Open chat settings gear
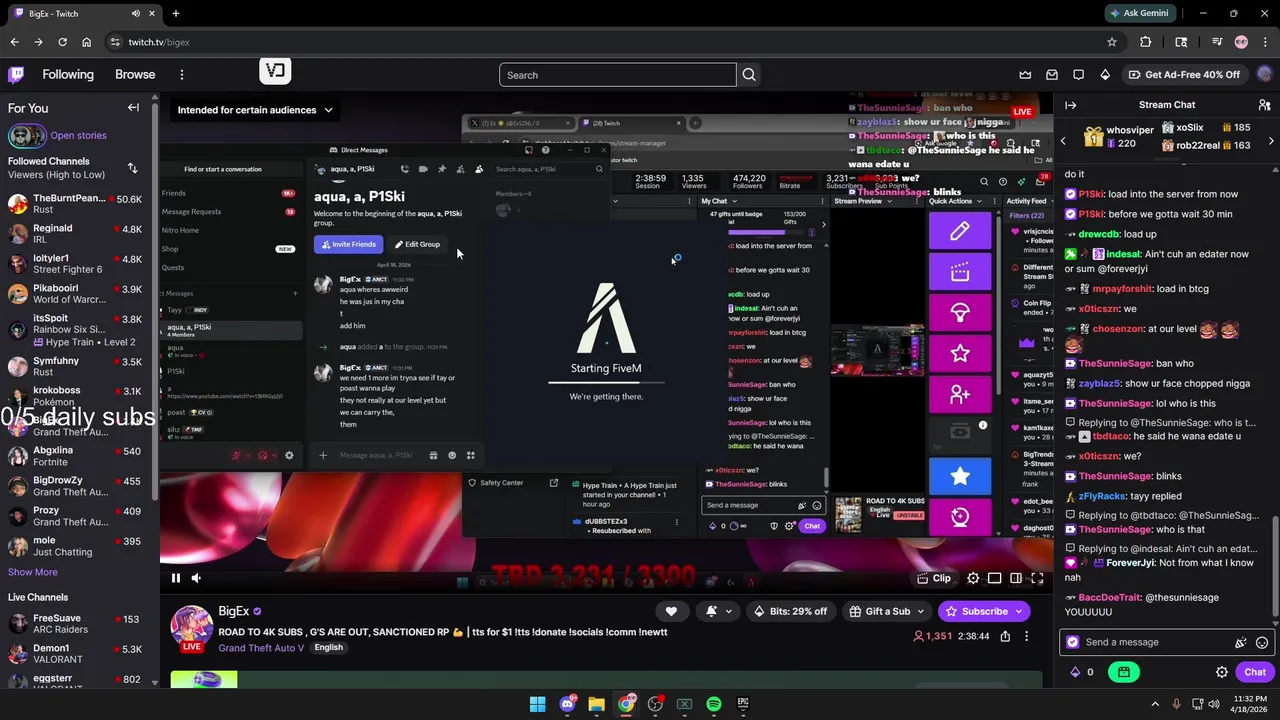 click(1221, 672)
